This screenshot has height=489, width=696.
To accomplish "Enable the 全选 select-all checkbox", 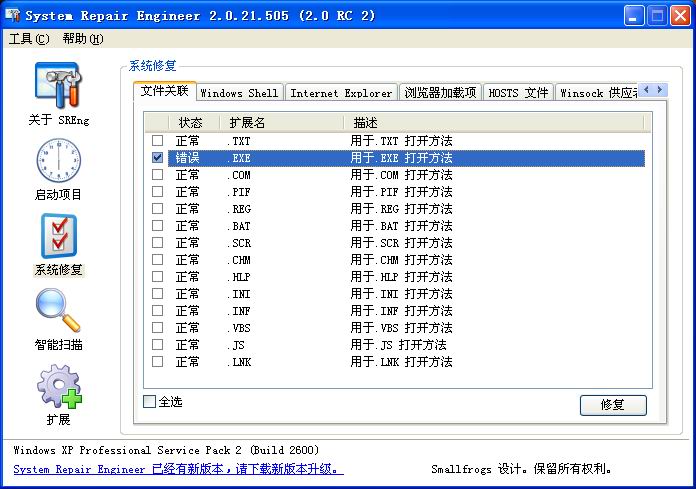I will pyautogui.click(x=149, y=402).
